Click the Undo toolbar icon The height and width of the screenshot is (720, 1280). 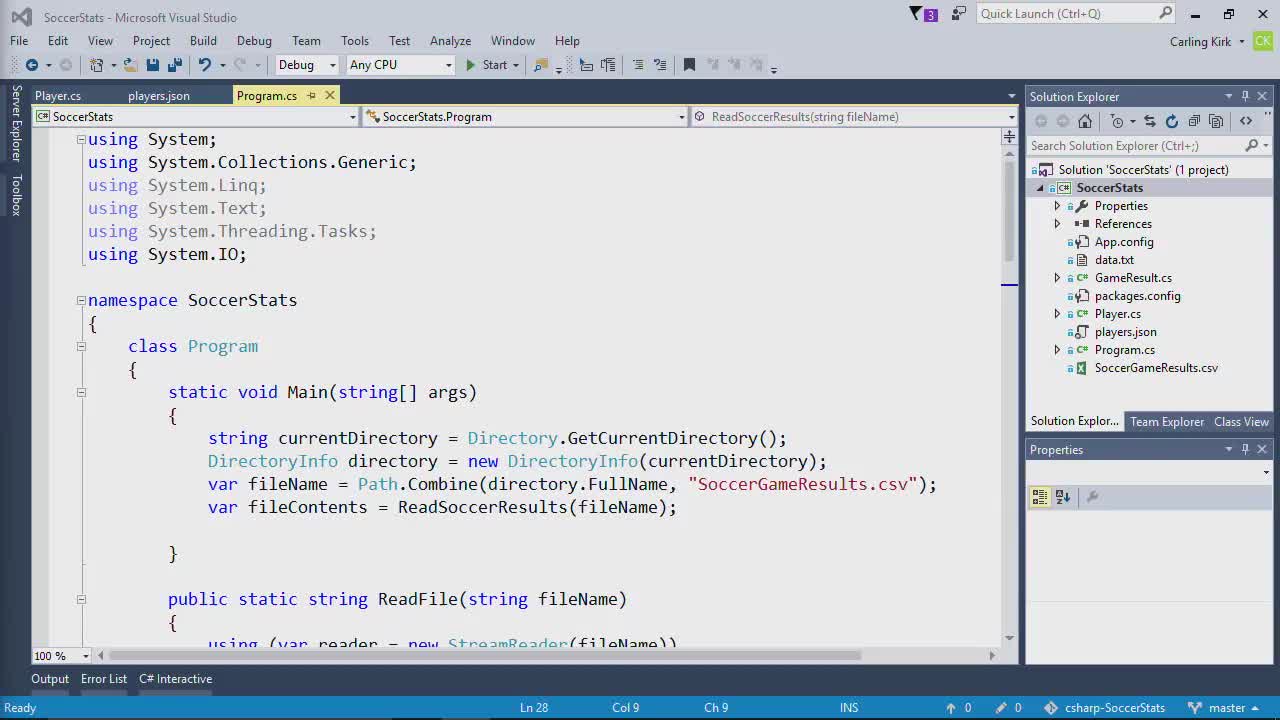(x=205, y=64)
